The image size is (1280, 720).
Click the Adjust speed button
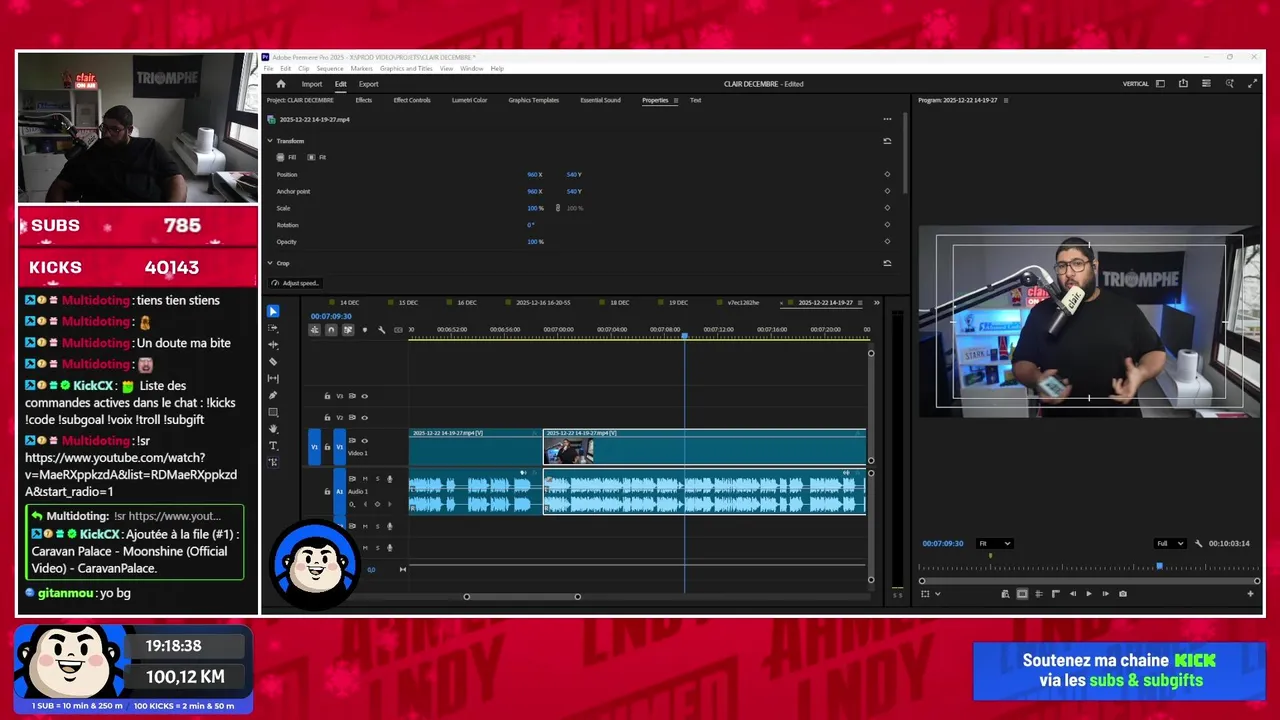(295, 283)
